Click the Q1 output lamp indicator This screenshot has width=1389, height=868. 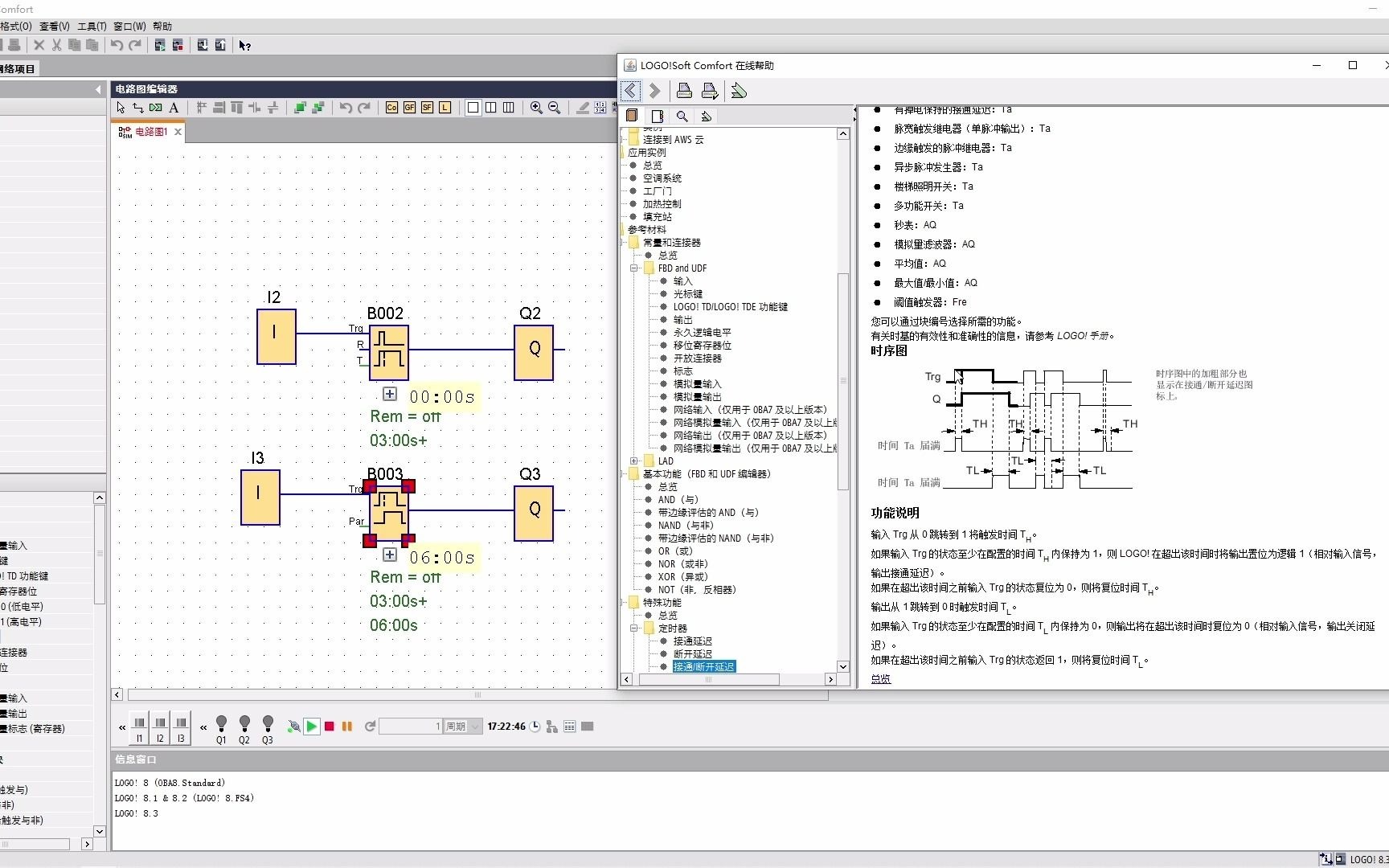point(221,729)
